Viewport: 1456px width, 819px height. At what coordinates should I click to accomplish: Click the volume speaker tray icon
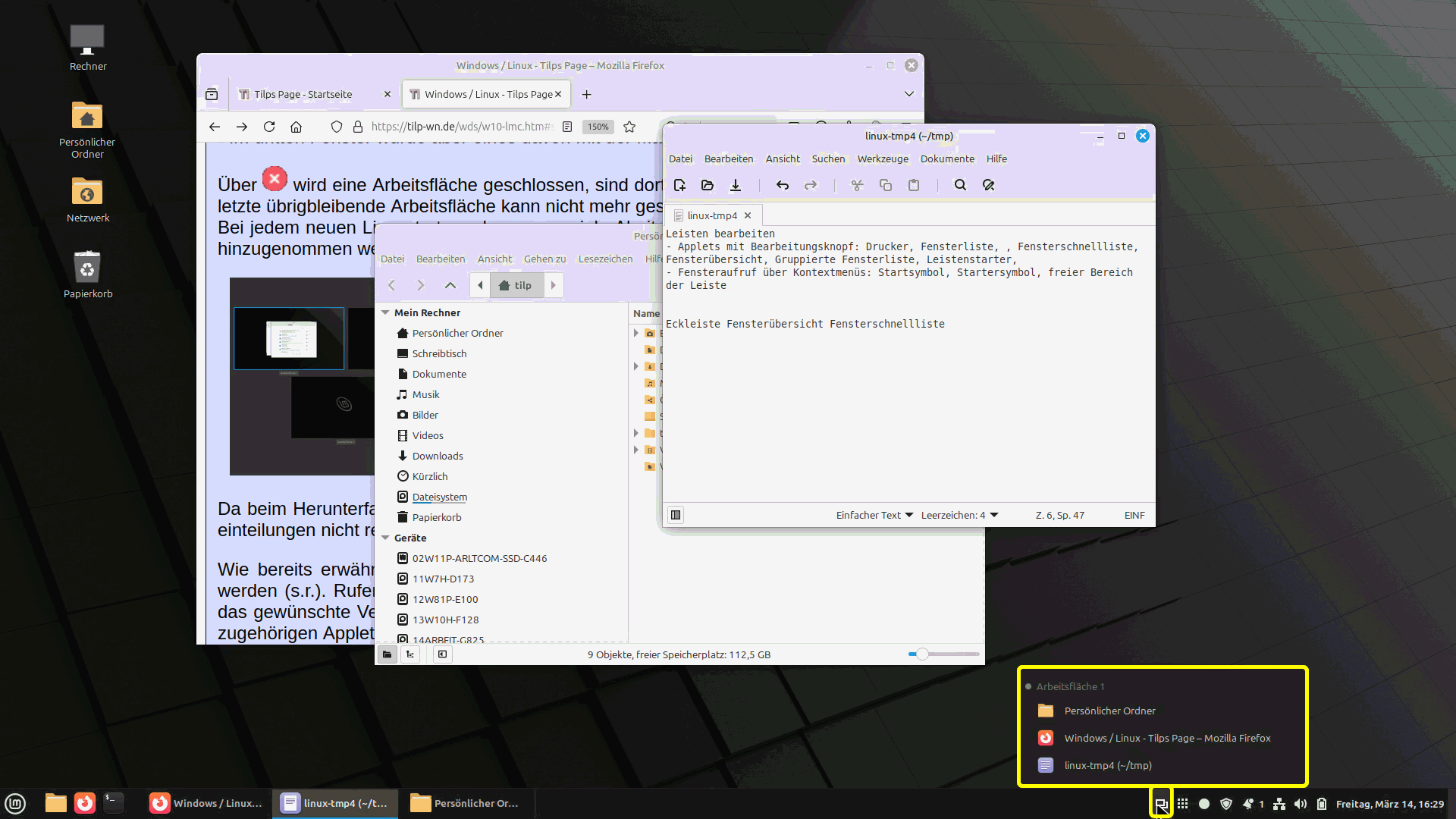click(1301, 804)
